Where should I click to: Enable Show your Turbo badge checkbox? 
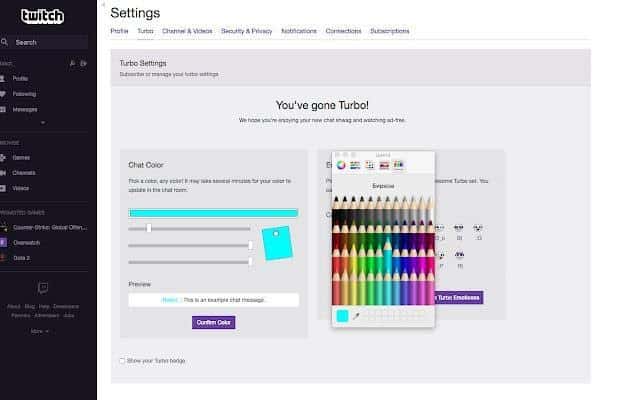(122, 360)
